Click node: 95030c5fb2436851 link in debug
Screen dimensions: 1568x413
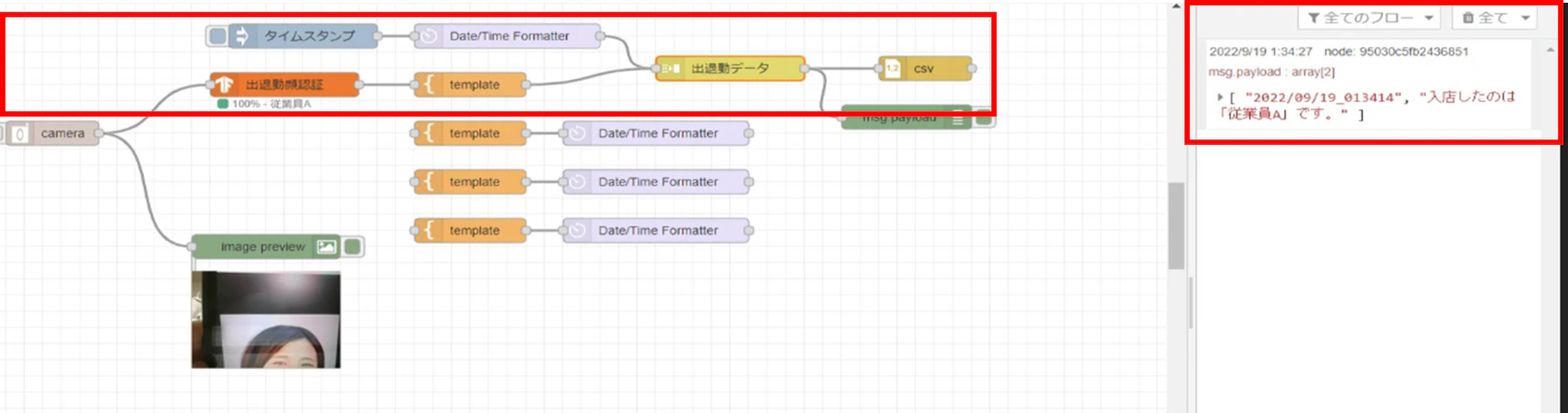point(1396,52)
